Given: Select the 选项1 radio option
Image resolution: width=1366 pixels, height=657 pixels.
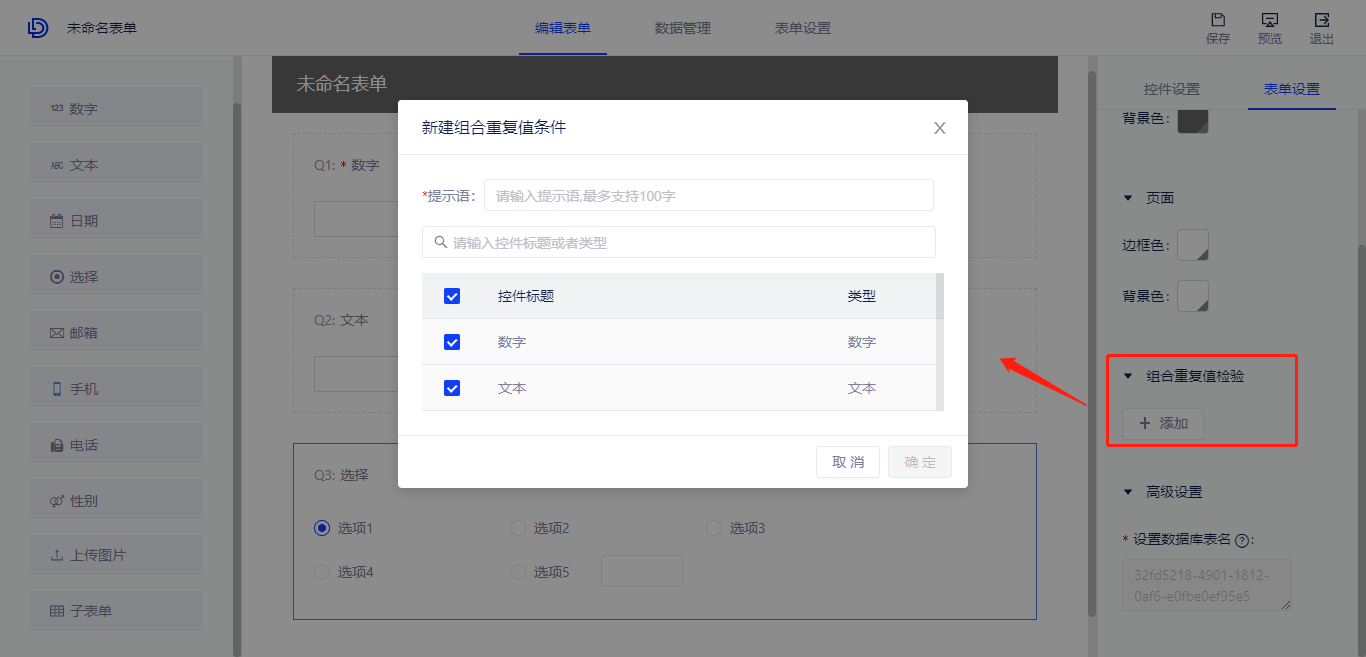Looking at the screenshot, I should click(321, 527).
